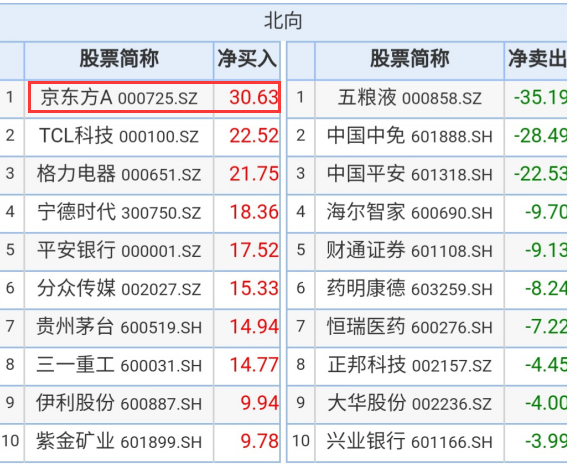Click left 股票简称 column header

coord(119,59)
